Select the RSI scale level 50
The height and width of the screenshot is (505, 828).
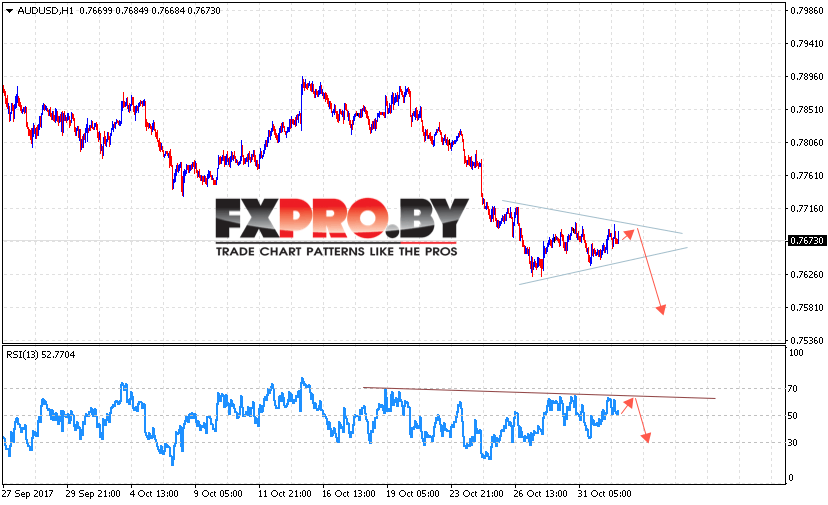(x=793, y=416)
